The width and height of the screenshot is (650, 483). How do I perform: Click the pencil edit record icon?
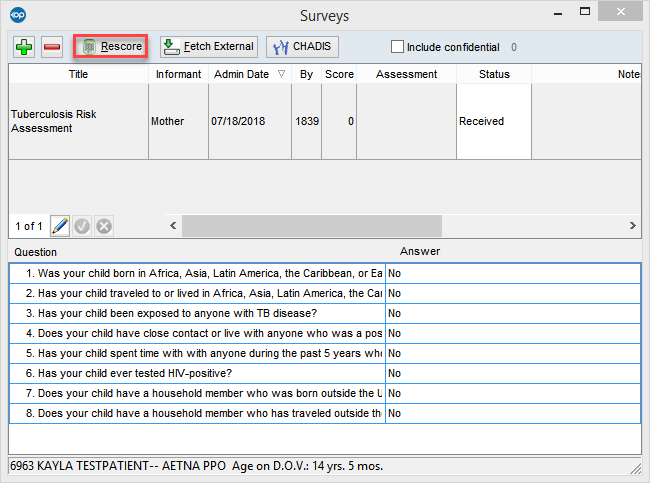(x=60, y=226)
